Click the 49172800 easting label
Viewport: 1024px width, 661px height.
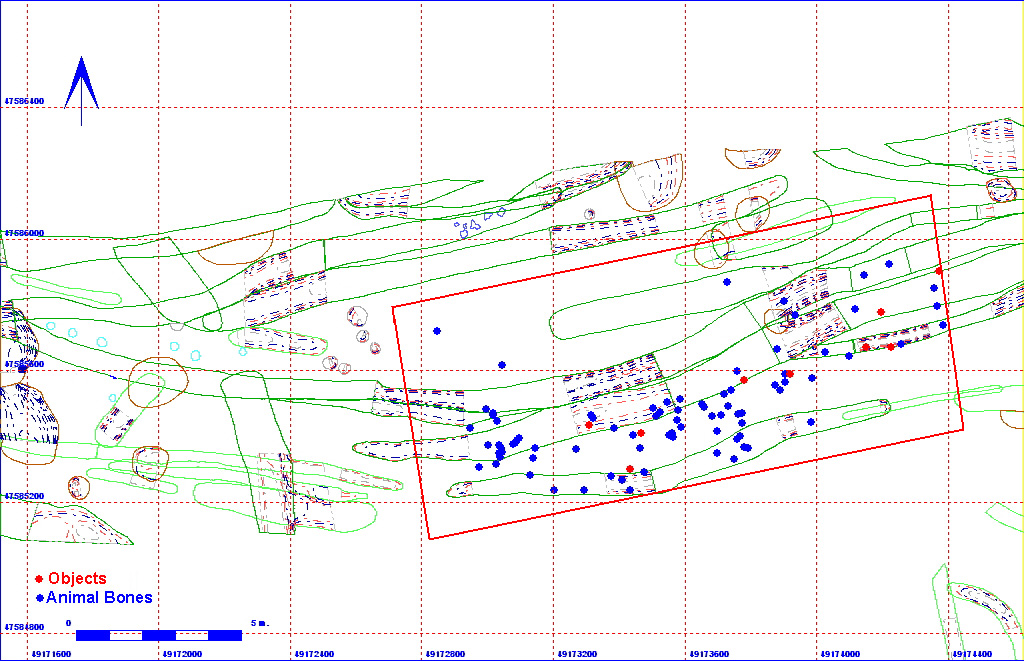(445, 654)
